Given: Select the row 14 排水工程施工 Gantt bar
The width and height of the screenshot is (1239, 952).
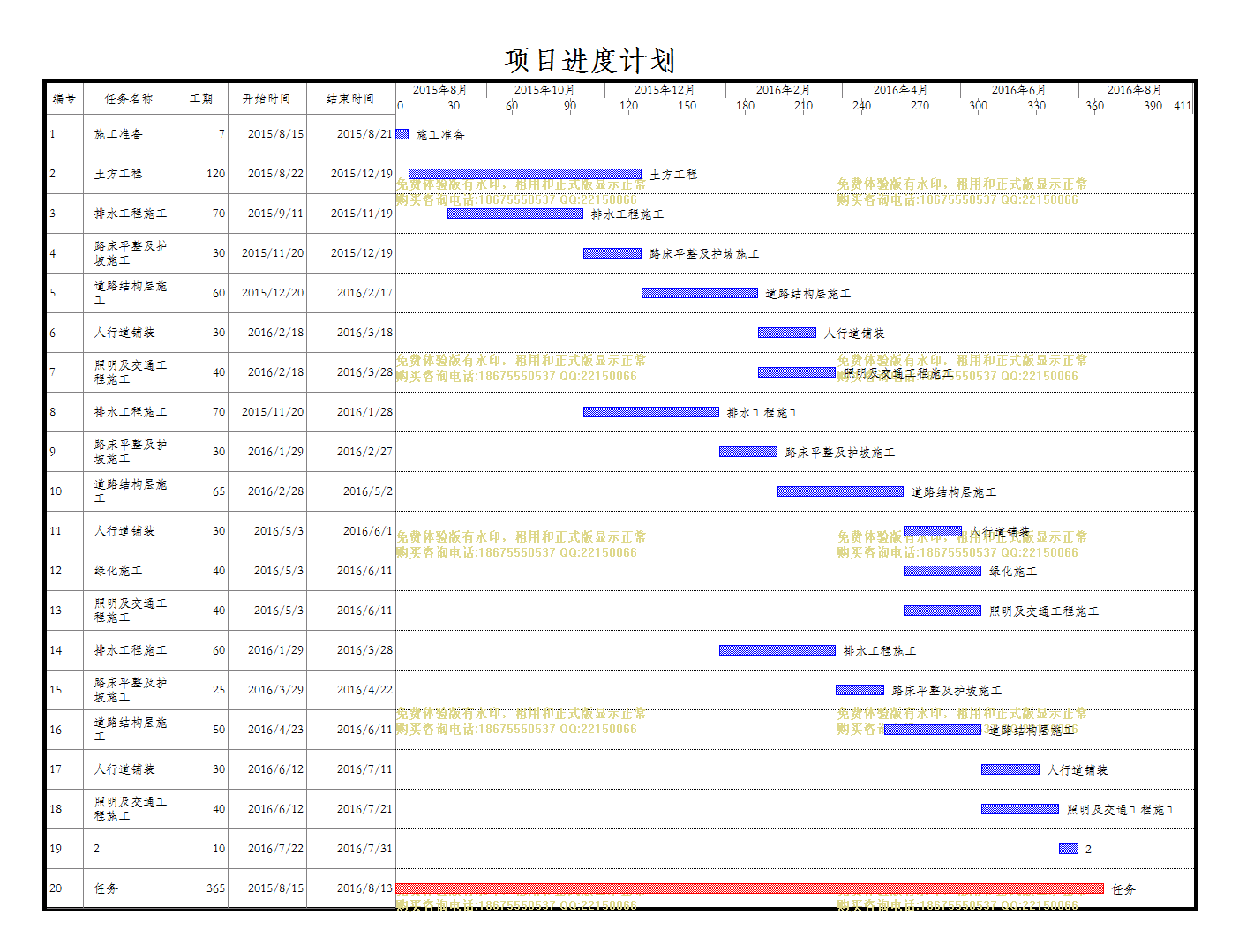Looking at the screenshot, I should pos(777,650).
